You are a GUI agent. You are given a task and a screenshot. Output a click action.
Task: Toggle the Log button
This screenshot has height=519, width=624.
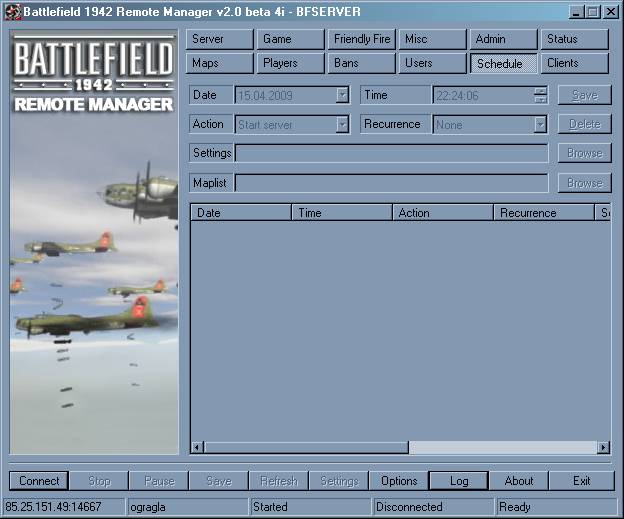[x=459, y=481]
